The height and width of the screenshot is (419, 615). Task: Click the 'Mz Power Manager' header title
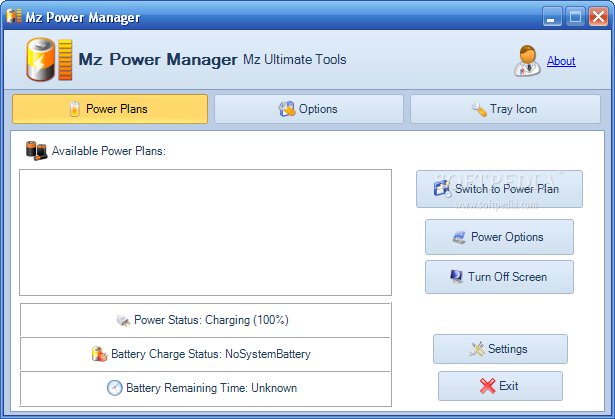tap(158, 60)
